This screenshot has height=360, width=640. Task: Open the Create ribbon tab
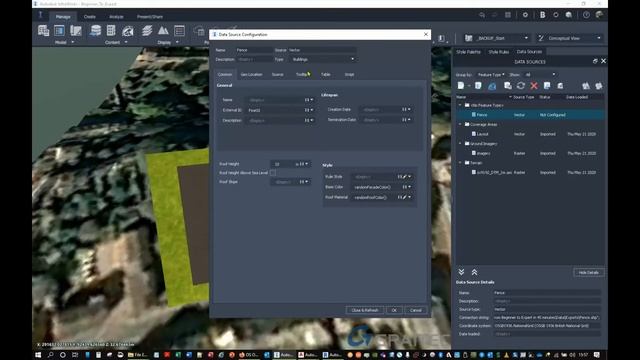(x=89, y=17)
